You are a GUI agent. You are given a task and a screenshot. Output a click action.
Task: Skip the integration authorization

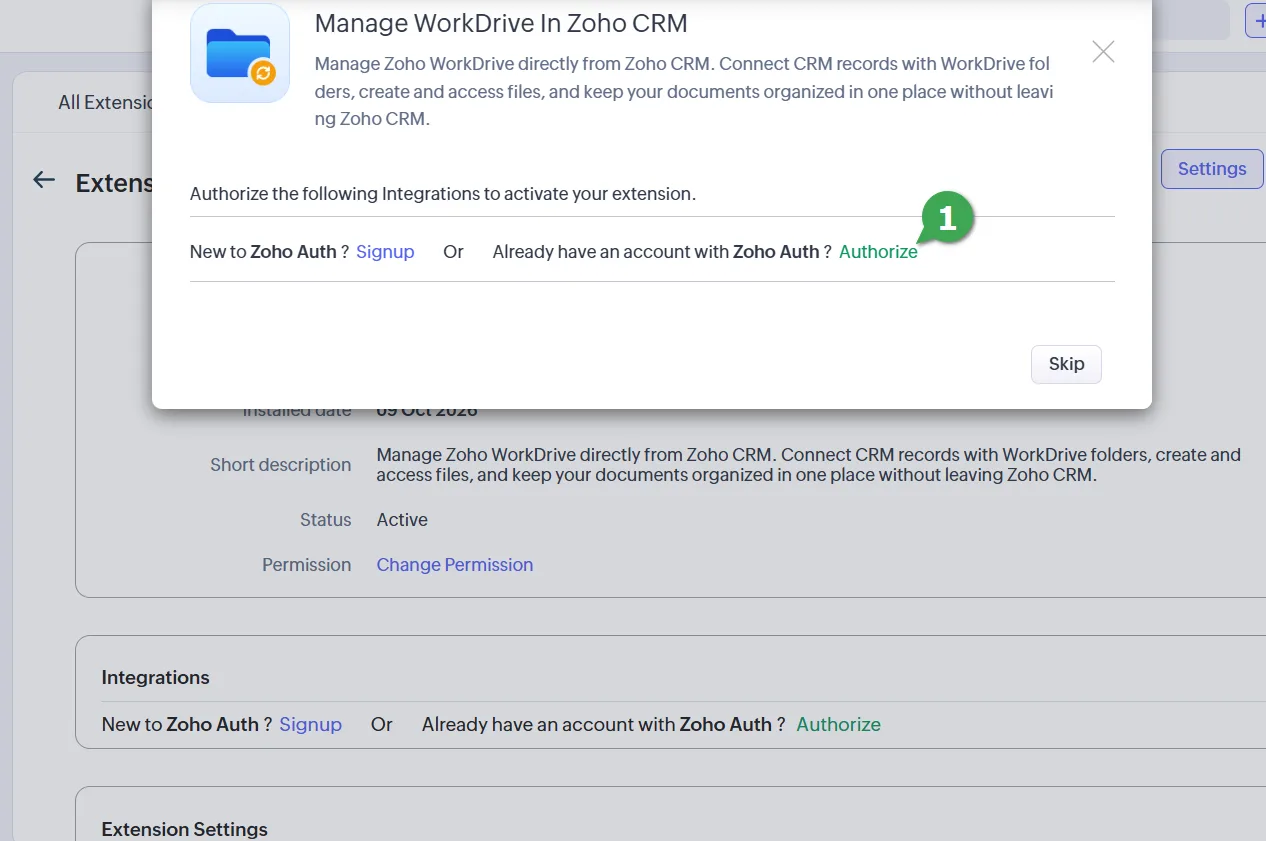1066,364
